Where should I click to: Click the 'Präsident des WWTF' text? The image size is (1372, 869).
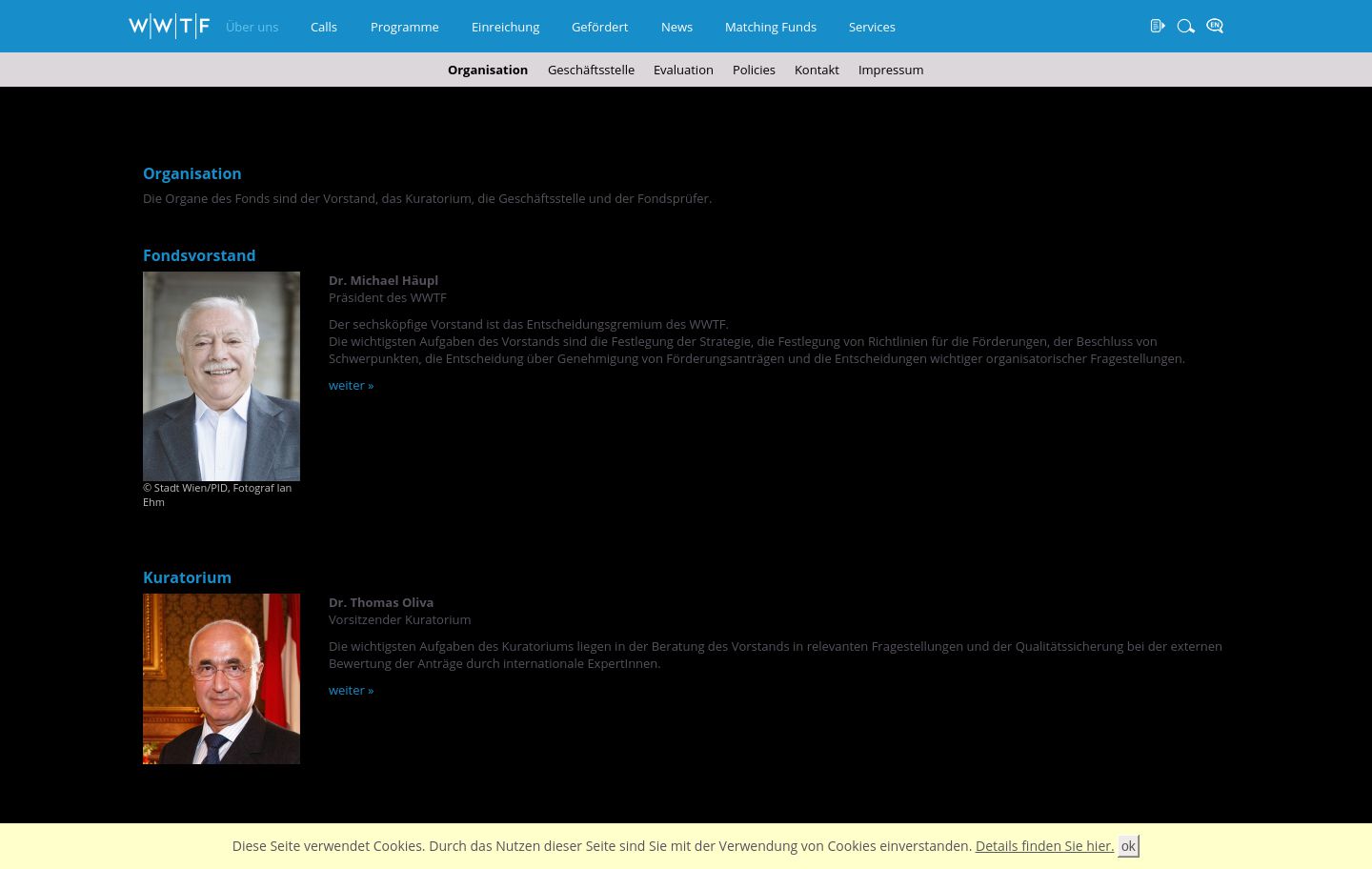tap(388, 297)
